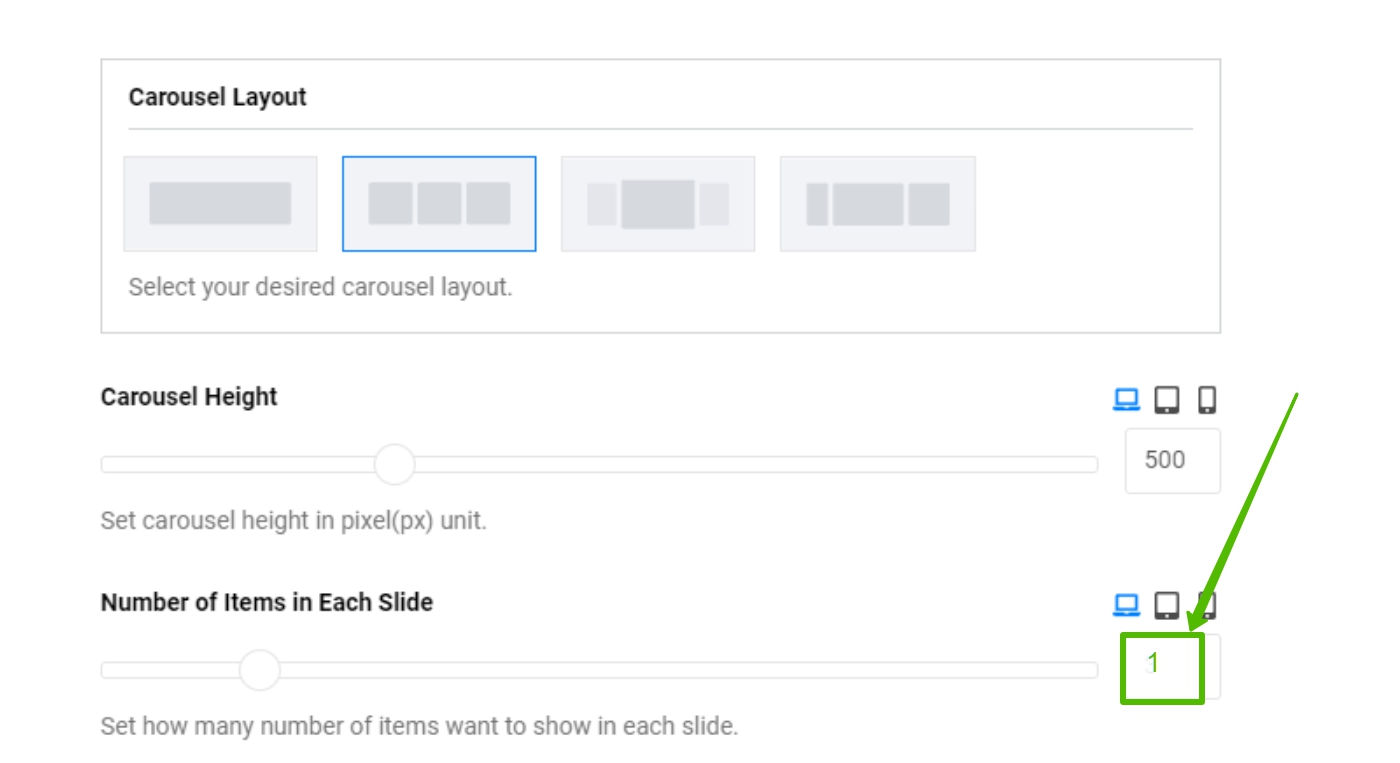
Task: Click the Number of Items in Each Slide label
Action: point(267,603)
